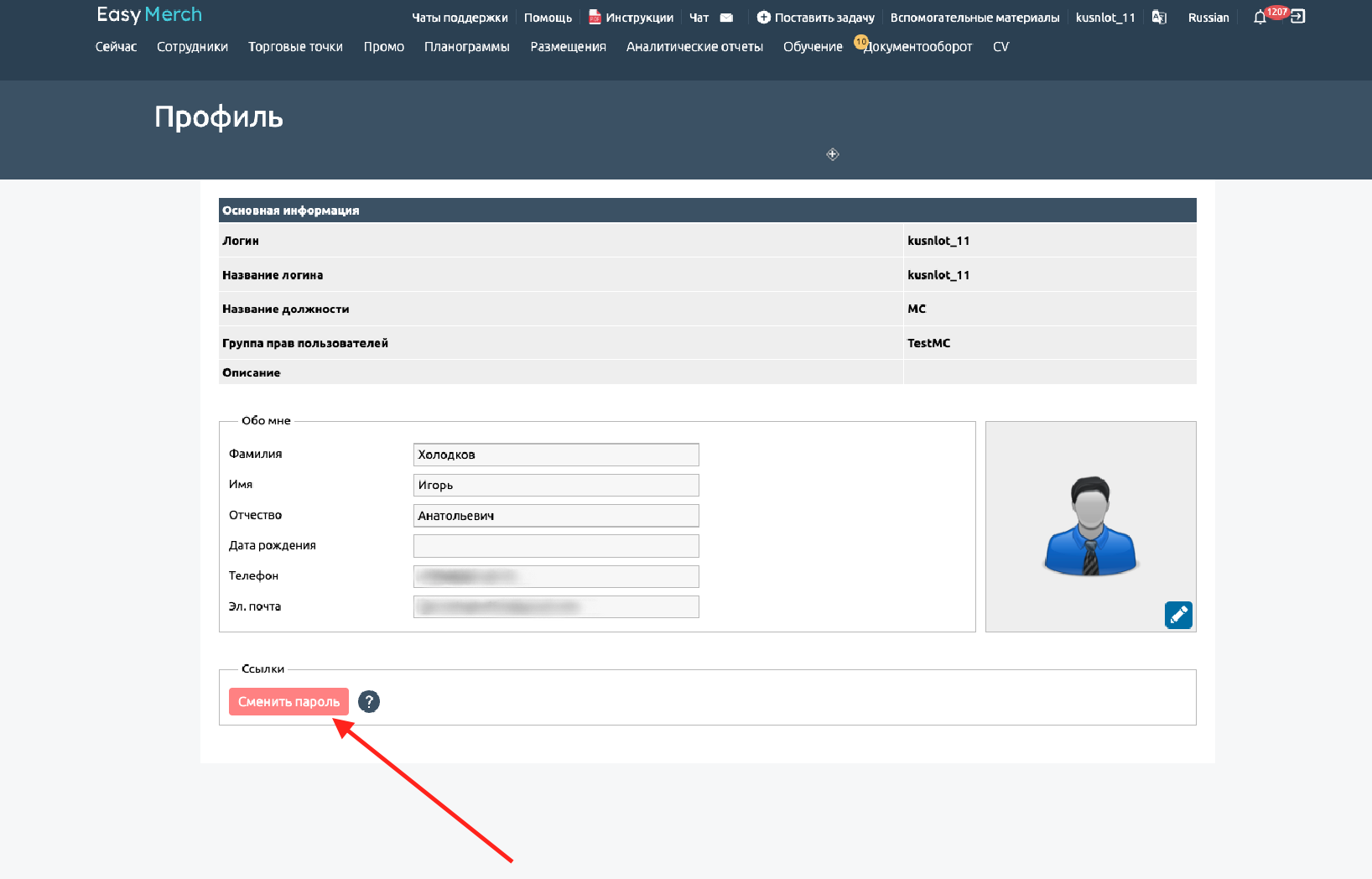Click the chat envelope icon

(726, 18)
